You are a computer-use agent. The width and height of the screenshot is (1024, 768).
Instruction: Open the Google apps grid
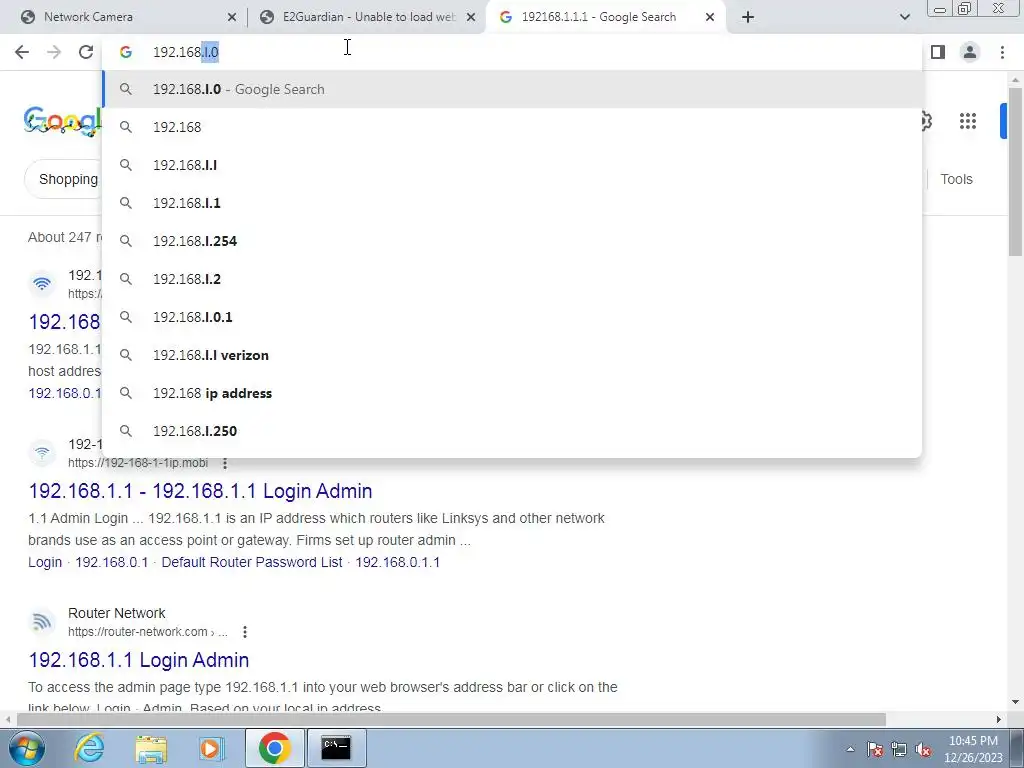pos(968,121)
